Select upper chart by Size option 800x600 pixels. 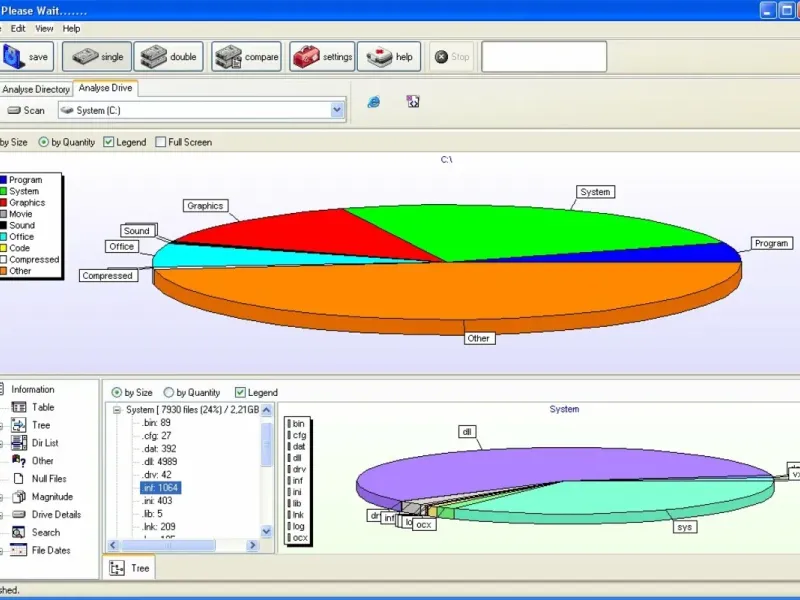point(13,142)
